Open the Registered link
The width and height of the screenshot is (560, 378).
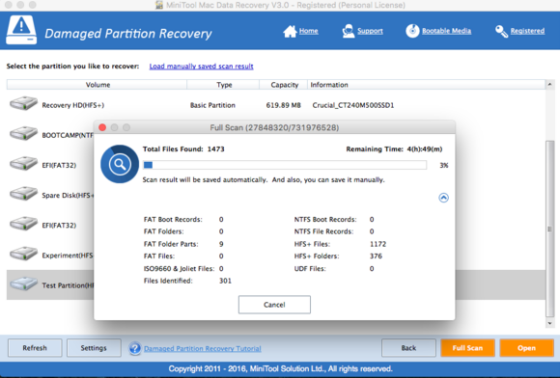[528, 31]
